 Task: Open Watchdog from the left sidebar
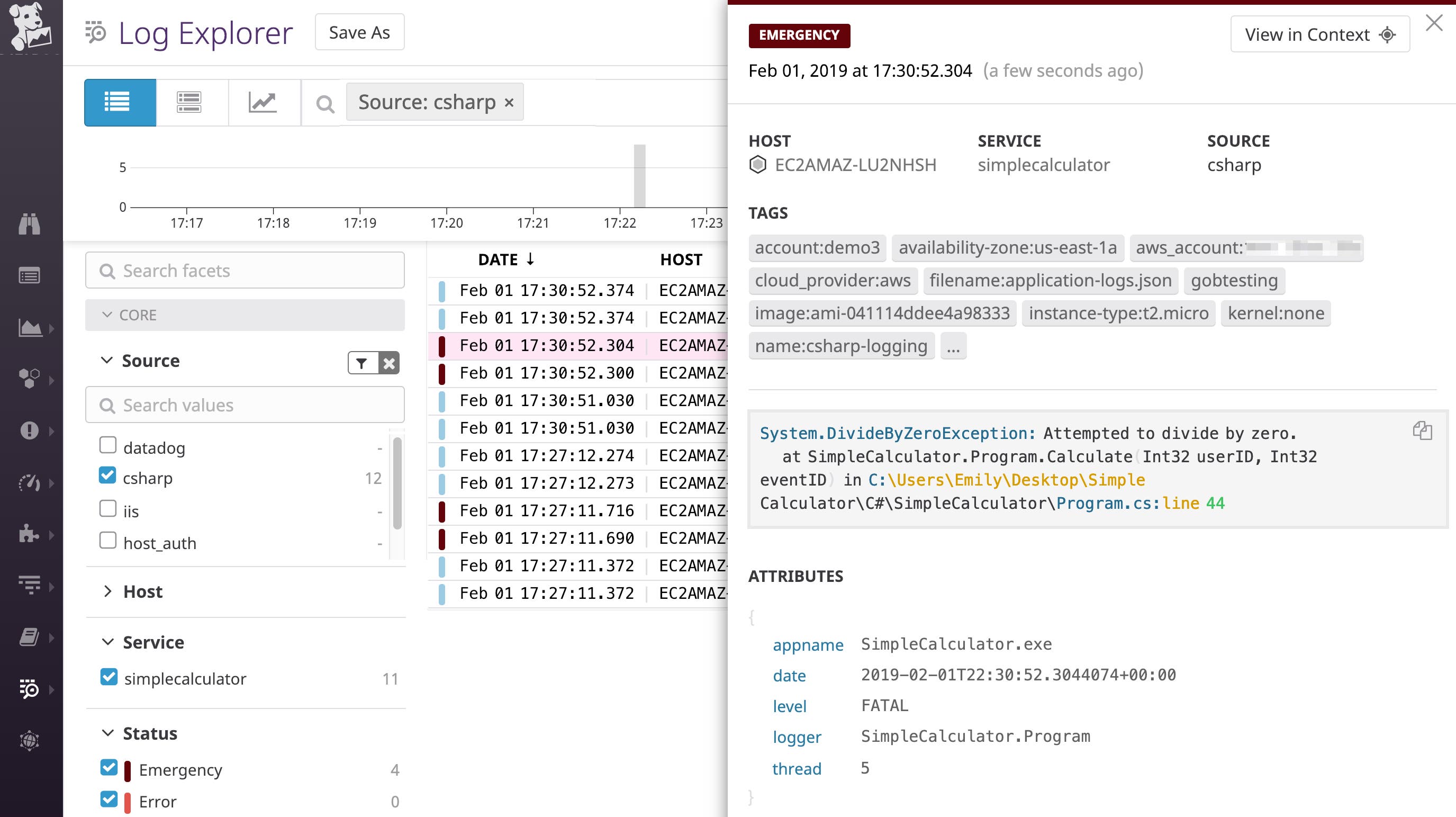click(30, 225)
